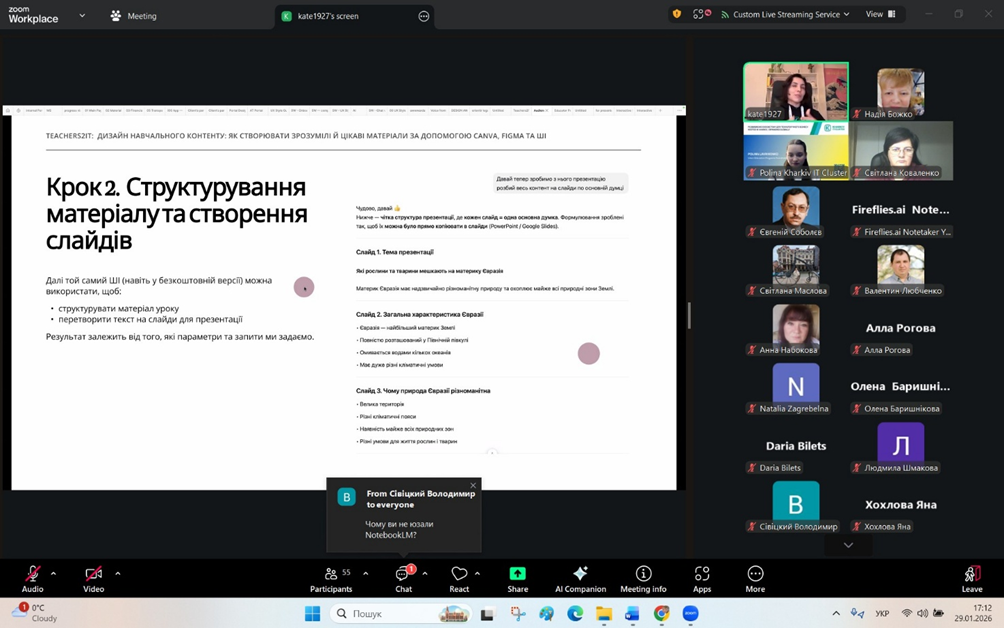
Task: Leave the meeting
Action: (x=971, y=578)
